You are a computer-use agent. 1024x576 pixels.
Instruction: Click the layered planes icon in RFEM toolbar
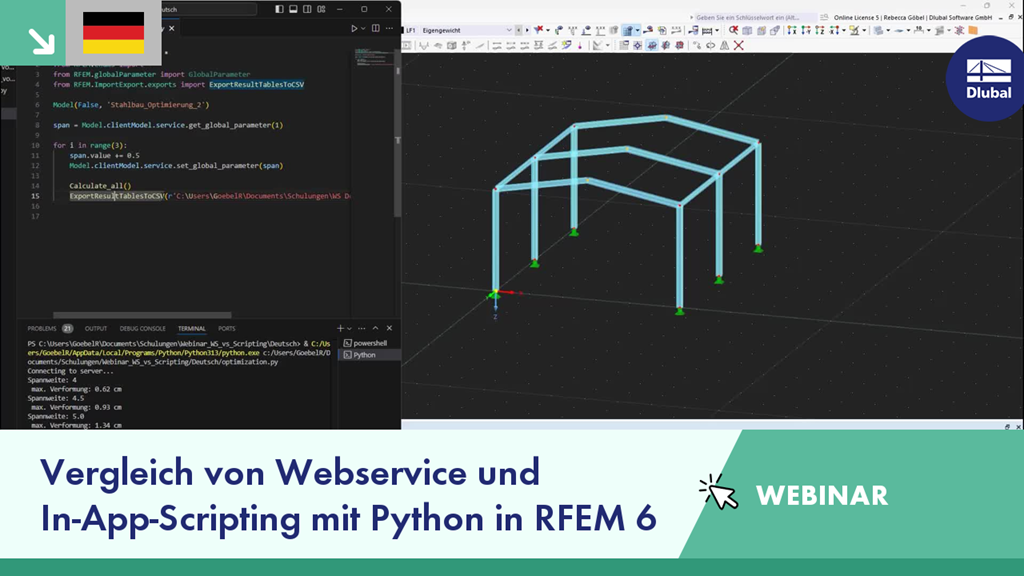(x=878, y=30)
